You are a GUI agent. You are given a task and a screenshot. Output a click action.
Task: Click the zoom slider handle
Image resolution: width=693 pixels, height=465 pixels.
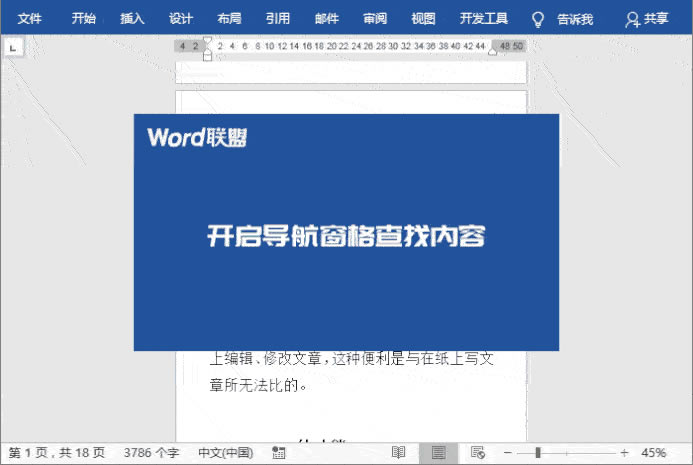pyautogui.click(x=538, y=453)
